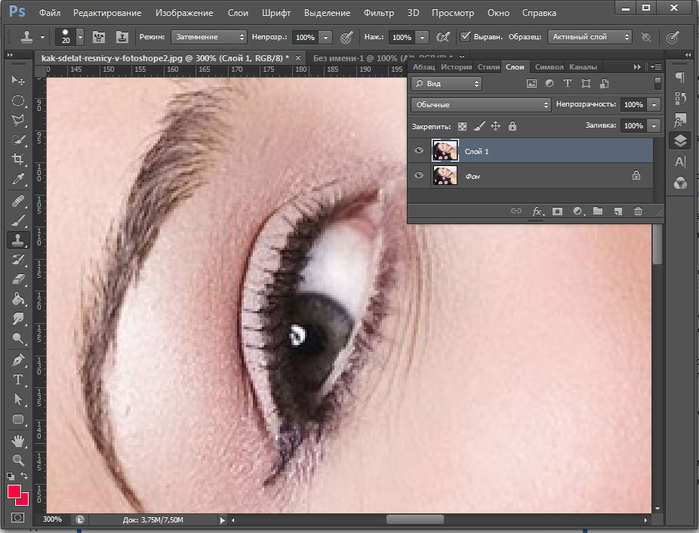Select the Clone Stamp tool
The height and width of the screenshot is (533, 699).
tap(18, 240)
